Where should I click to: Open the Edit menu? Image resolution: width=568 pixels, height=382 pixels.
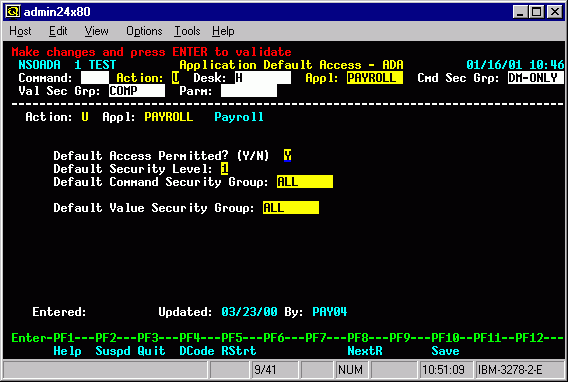[58, 32]
